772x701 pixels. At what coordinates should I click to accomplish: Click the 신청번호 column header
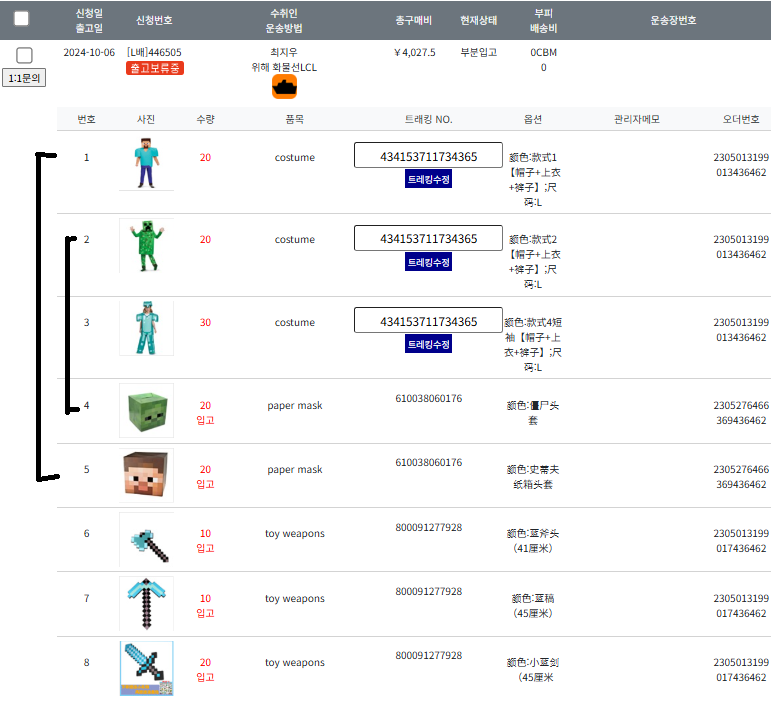155,20
